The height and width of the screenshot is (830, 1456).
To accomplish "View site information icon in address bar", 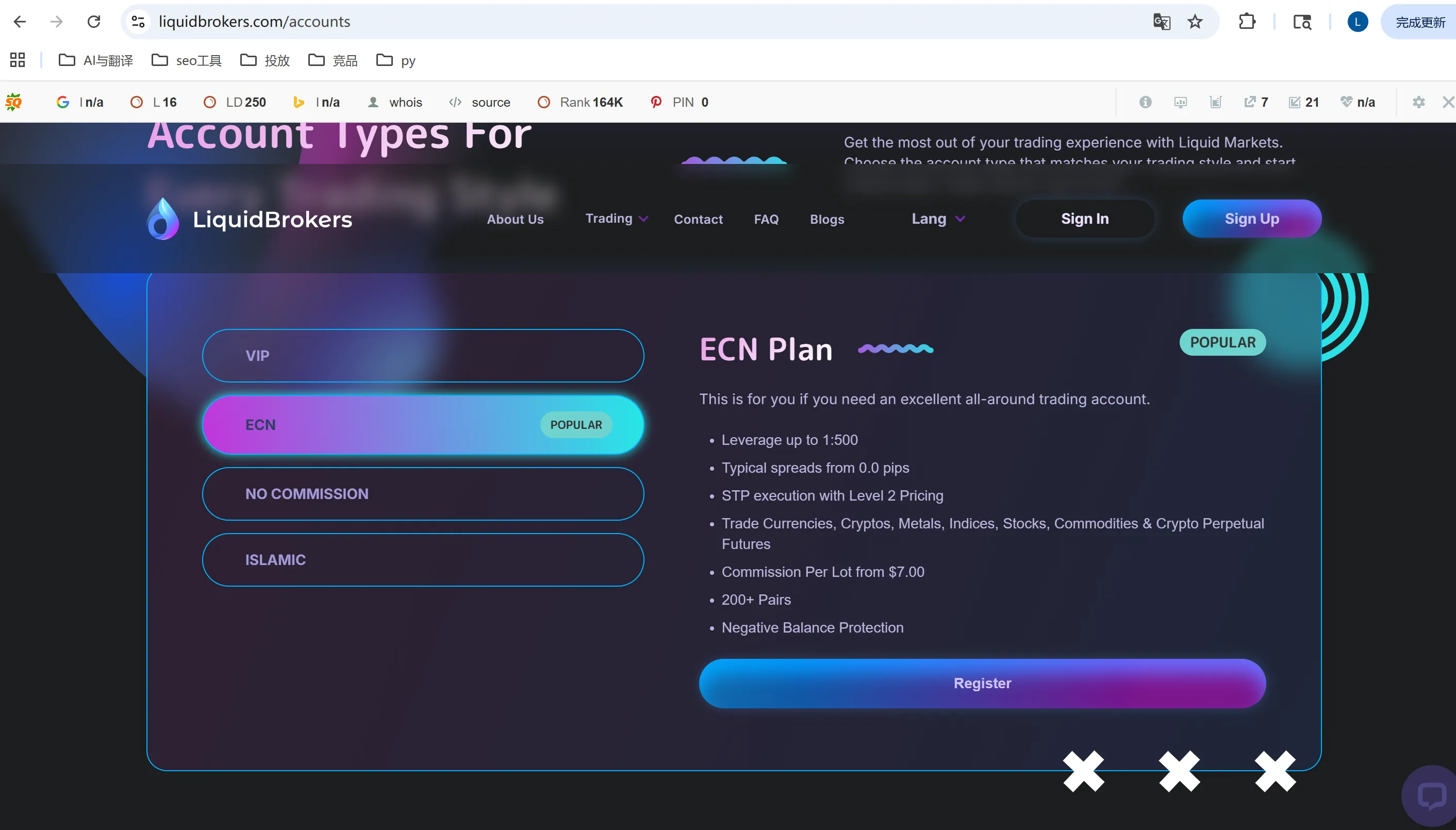I will tap(138, 22).
